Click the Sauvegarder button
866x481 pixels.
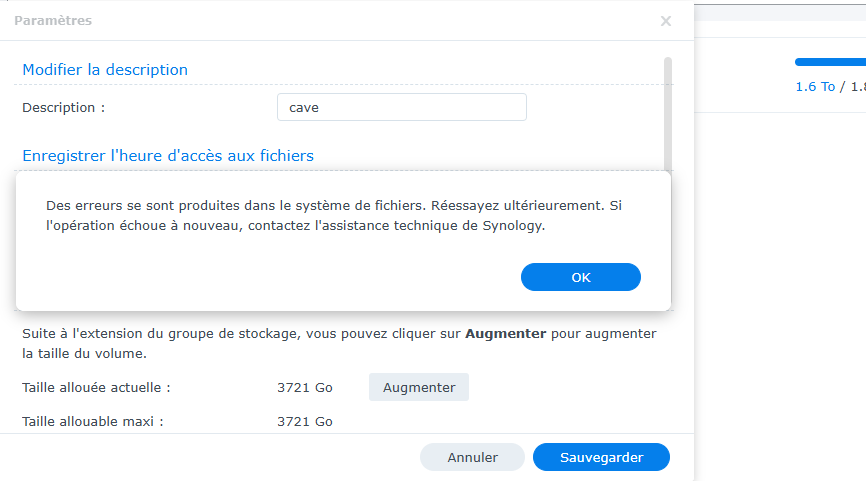(601, 457)
